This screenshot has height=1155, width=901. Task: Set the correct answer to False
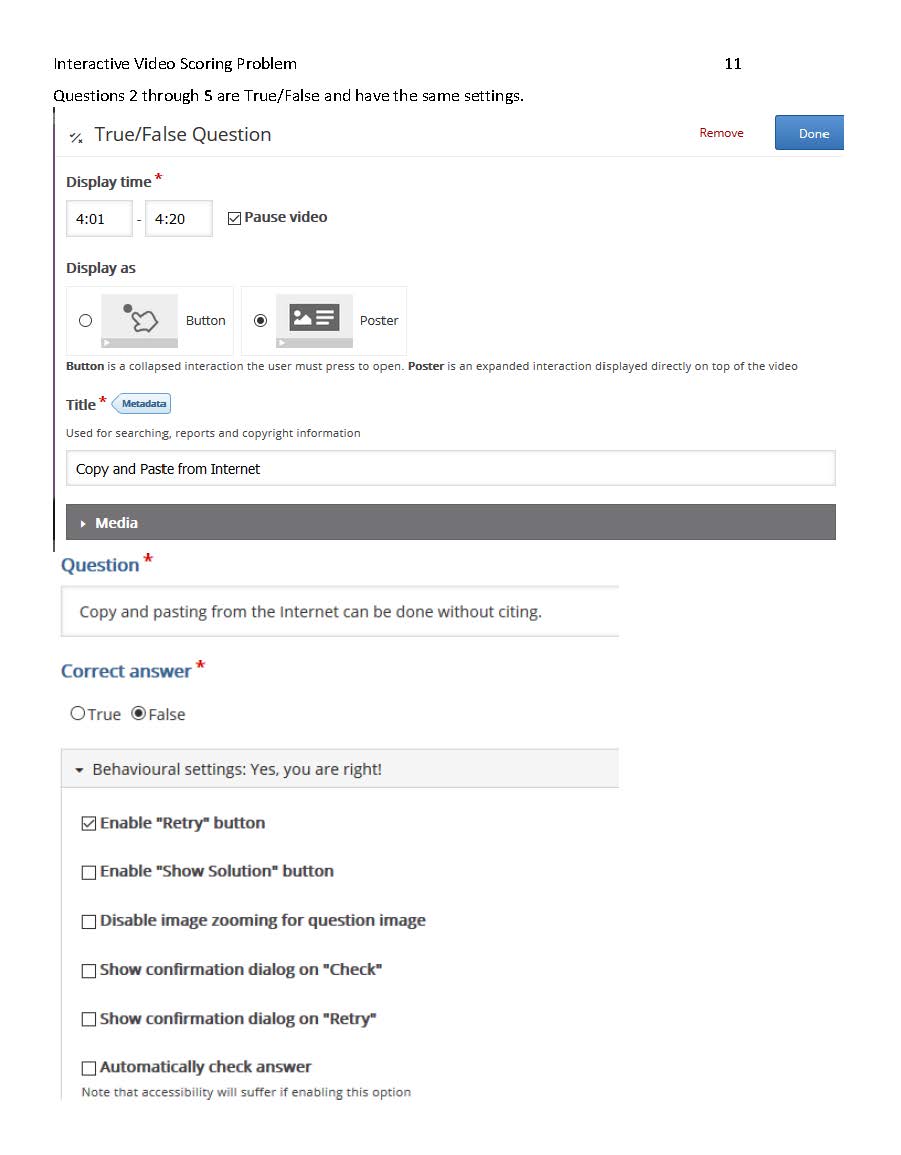[139, 713]
